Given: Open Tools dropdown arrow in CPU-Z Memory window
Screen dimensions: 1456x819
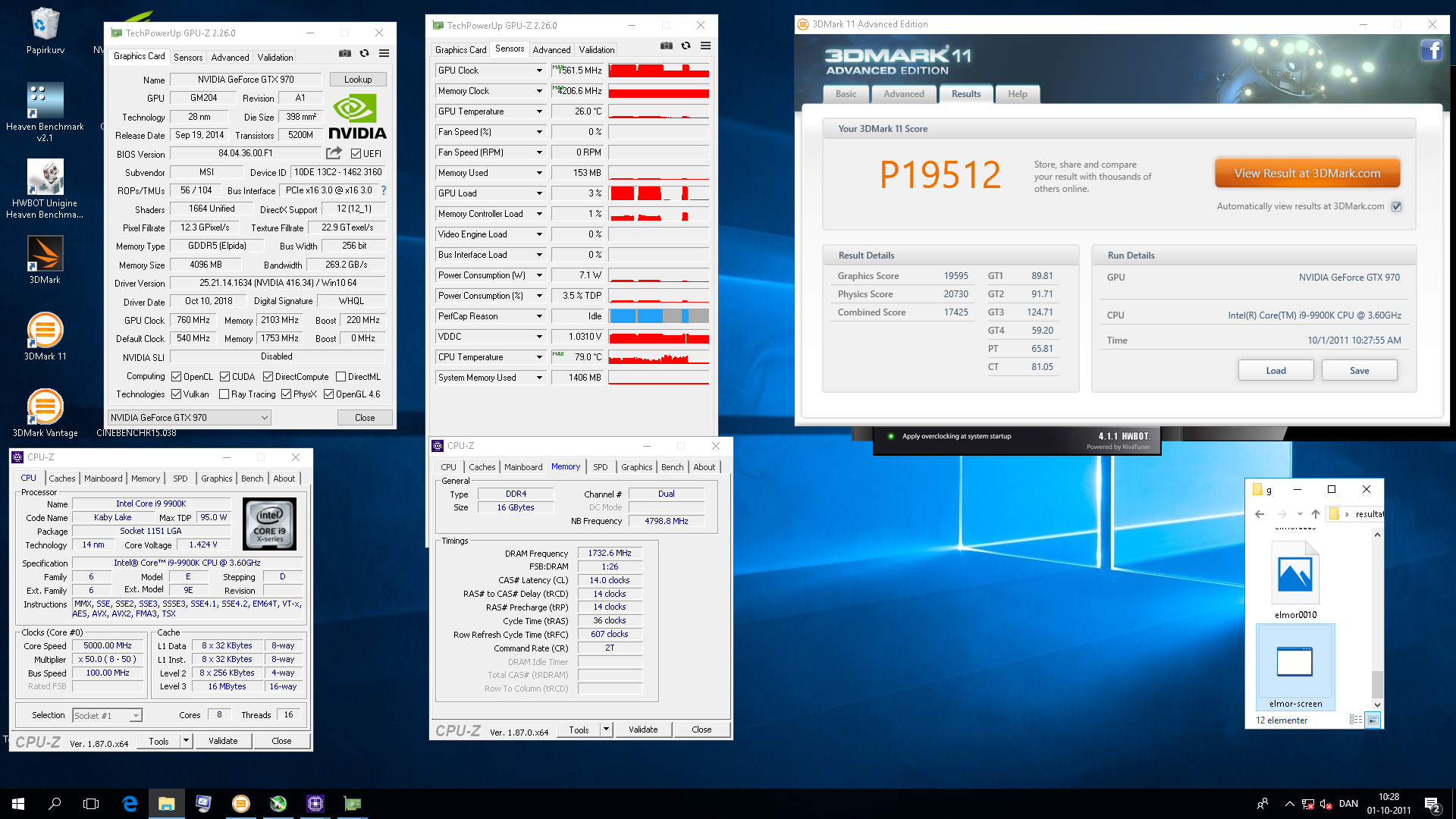Looking at the screenshot, I should (x=606, y=730).
